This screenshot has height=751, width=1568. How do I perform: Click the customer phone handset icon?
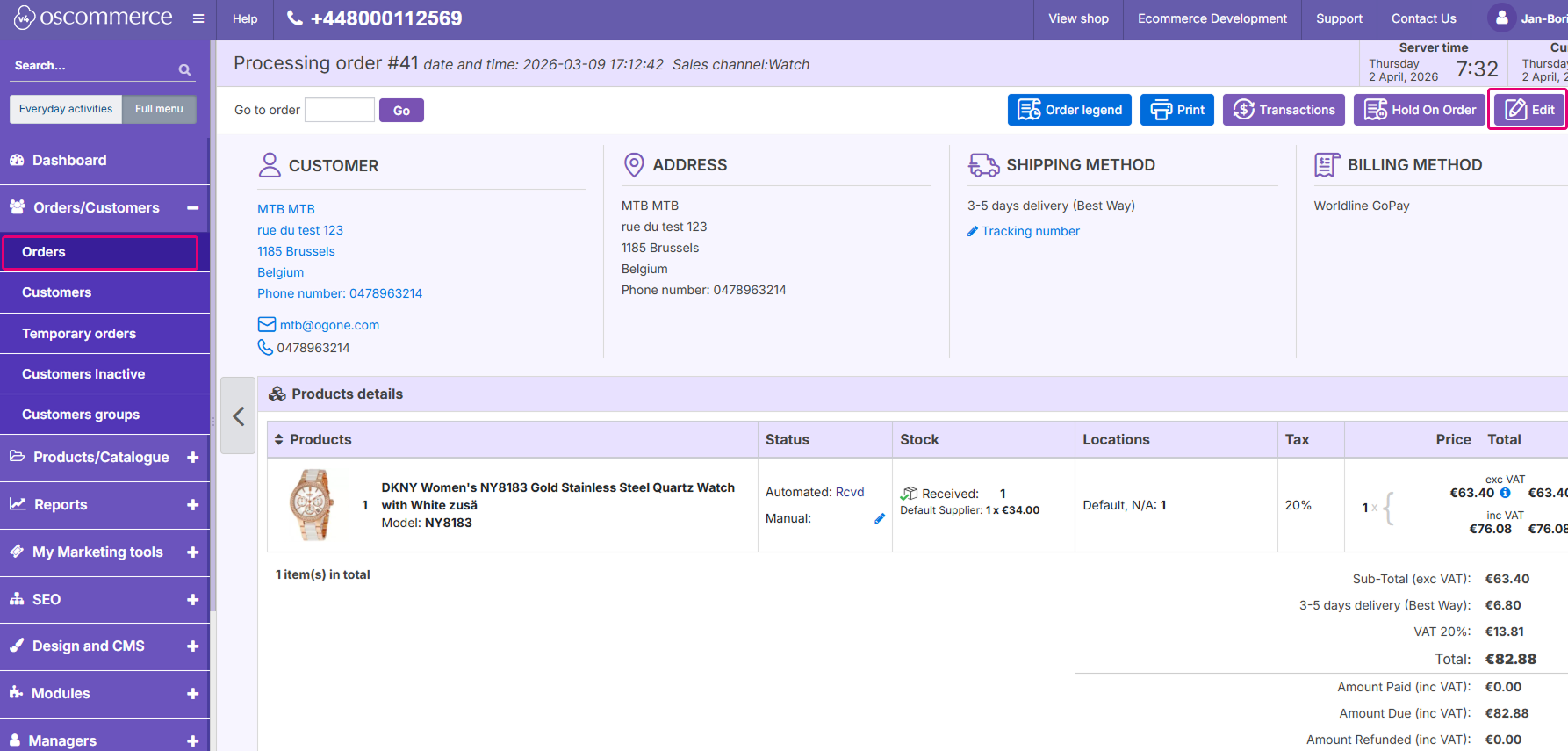pyautogui.click(x=265, y=347)
